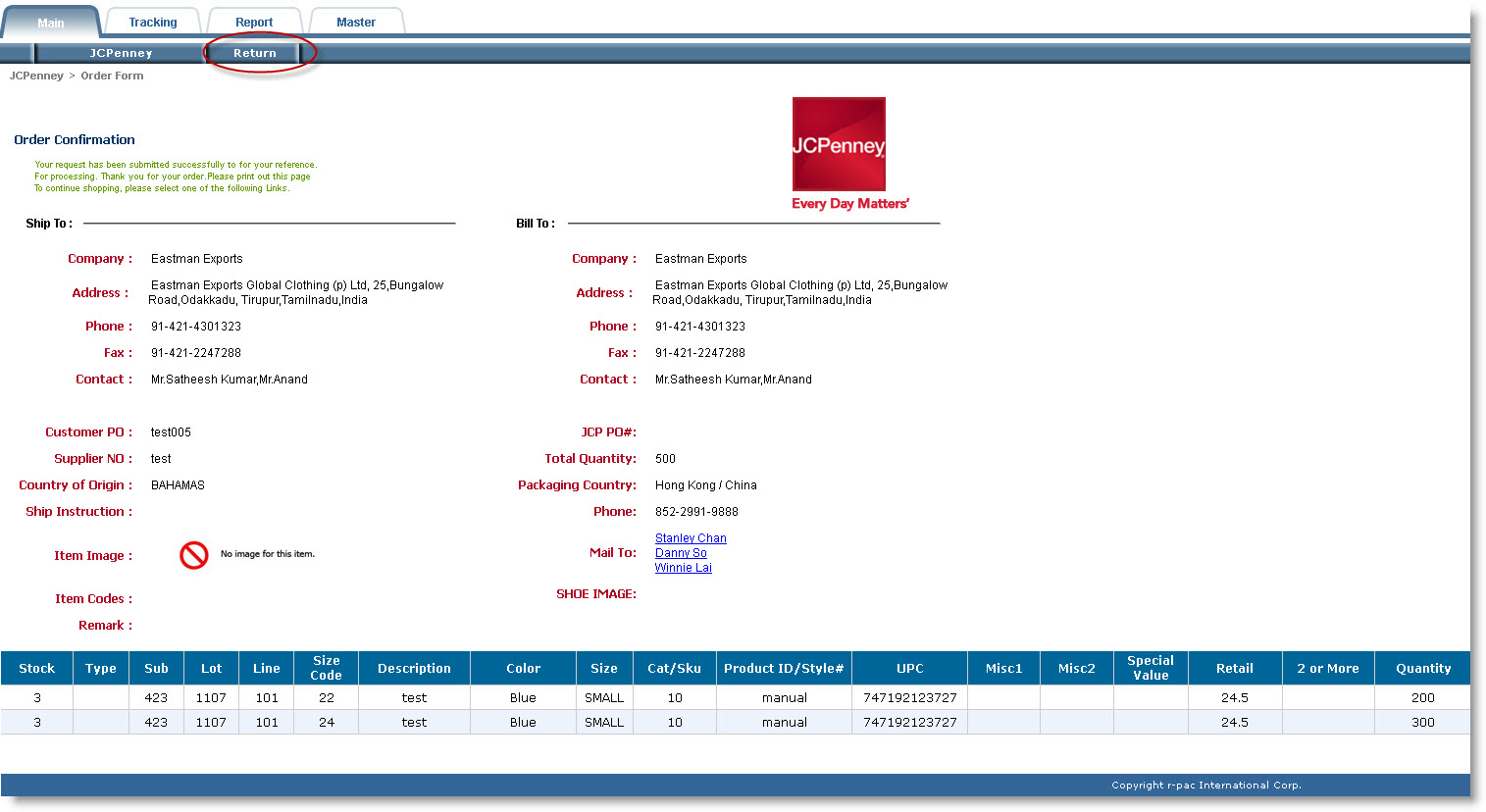Click the JCPenney breadcrumb link

[x=36, y=76]
